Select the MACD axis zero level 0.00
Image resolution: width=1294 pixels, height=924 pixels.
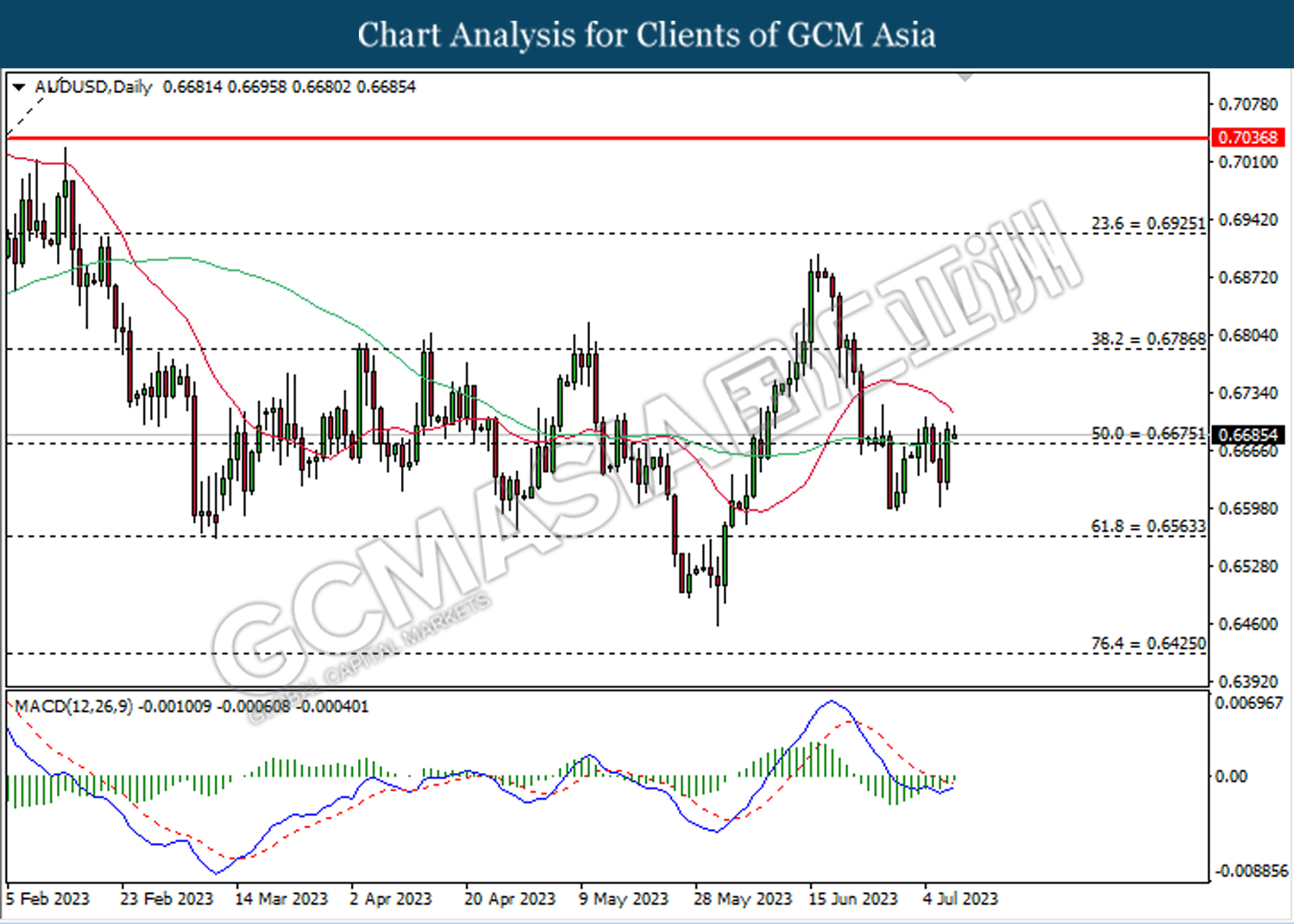tap(1231, 776)
